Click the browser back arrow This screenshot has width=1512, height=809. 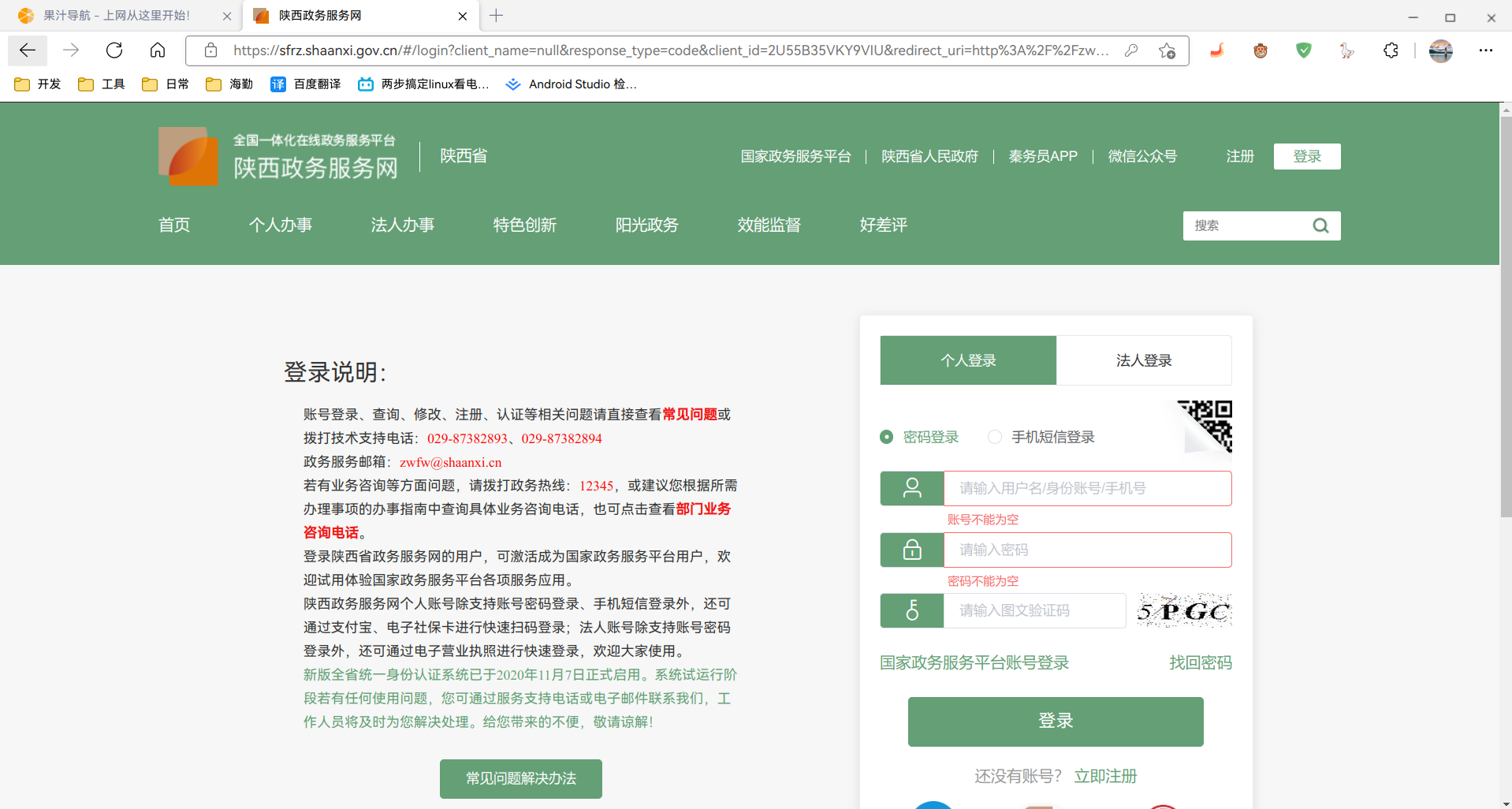coord(28,50)
